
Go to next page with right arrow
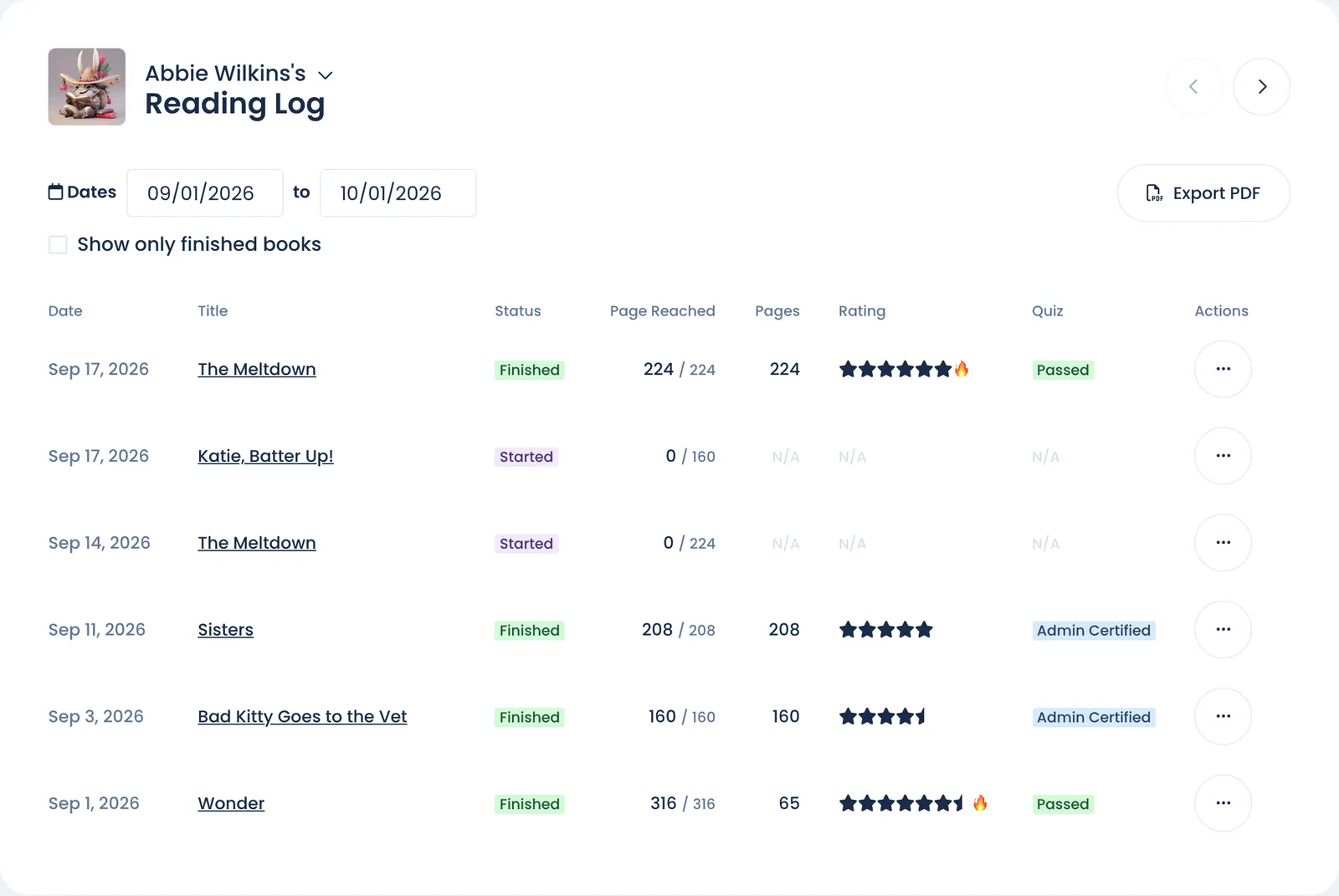(x=1262, y=86)
